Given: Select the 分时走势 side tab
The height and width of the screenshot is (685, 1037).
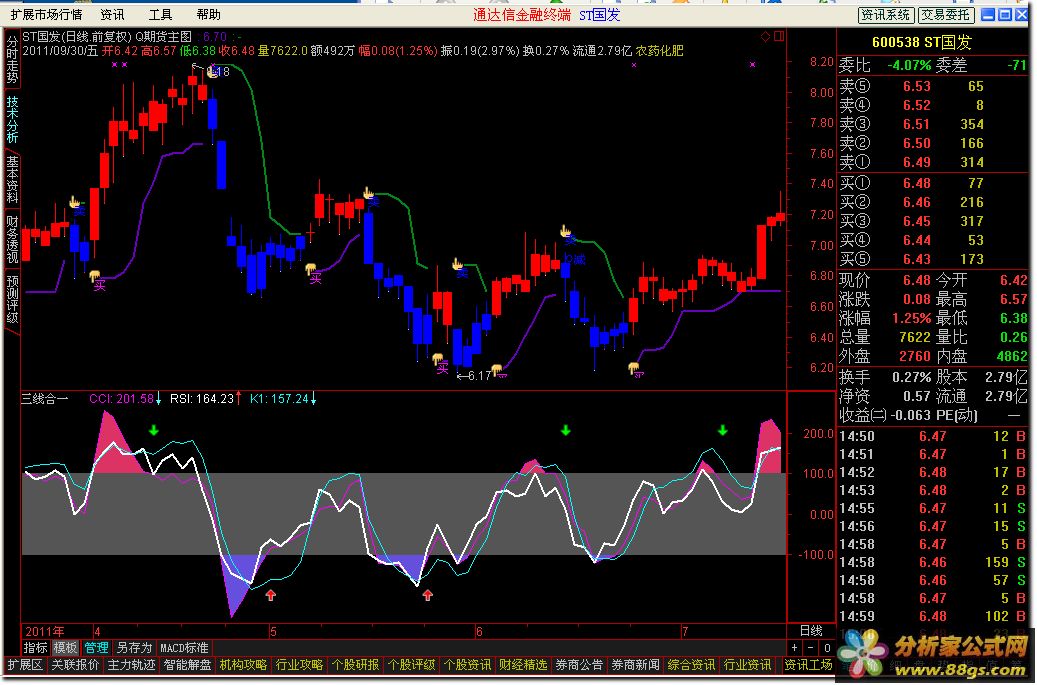Looking at the screenshot, I should coord(13,60).
